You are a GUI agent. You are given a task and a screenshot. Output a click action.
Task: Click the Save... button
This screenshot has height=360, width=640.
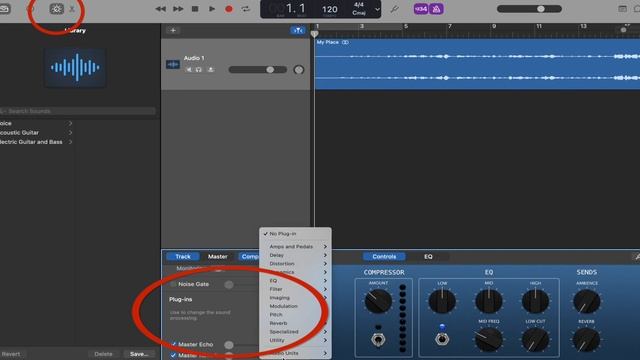pos(139,354)
